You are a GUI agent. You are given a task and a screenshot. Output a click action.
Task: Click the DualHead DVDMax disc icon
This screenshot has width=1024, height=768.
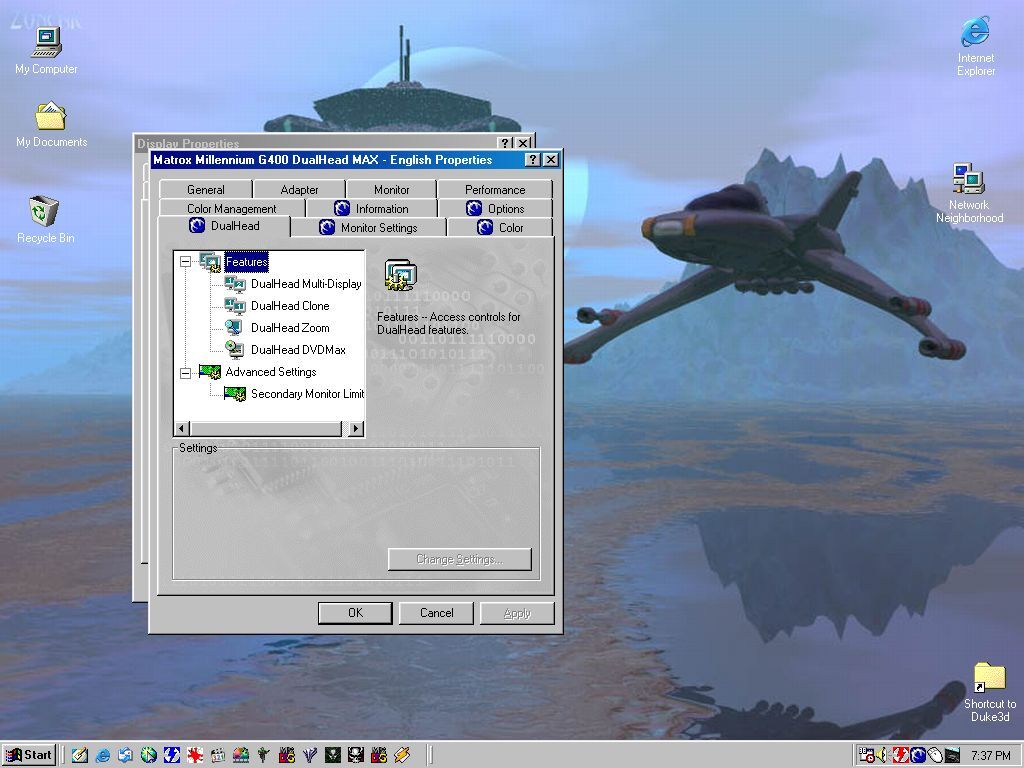235,350
